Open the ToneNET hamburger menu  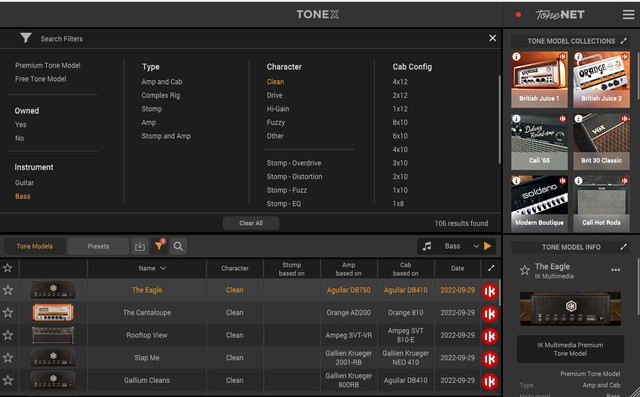click(628, 15)
